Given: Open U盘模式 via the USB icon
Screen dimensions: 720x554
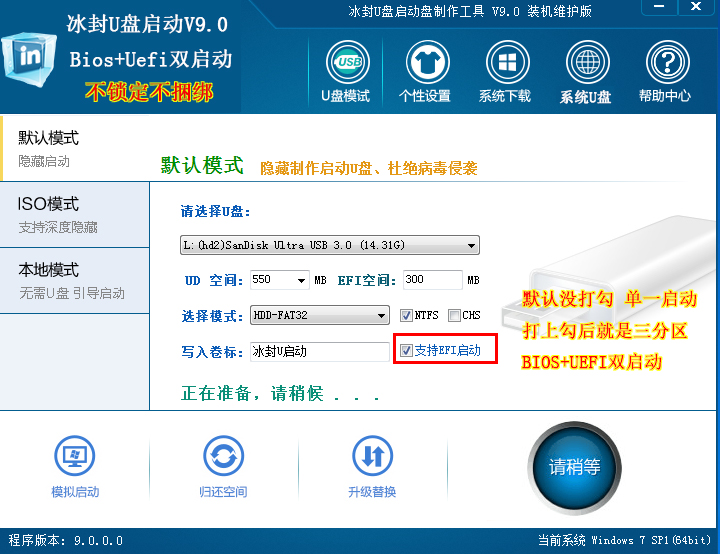Looking at the screenshot, I should (x=348, y=62).
